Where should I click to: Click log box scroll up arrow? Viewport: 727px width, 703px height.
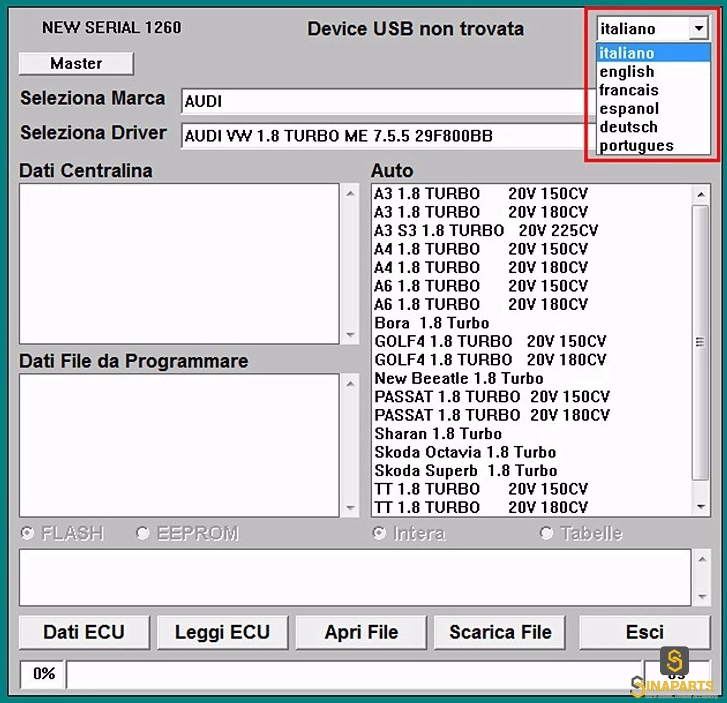click(702, 559)
